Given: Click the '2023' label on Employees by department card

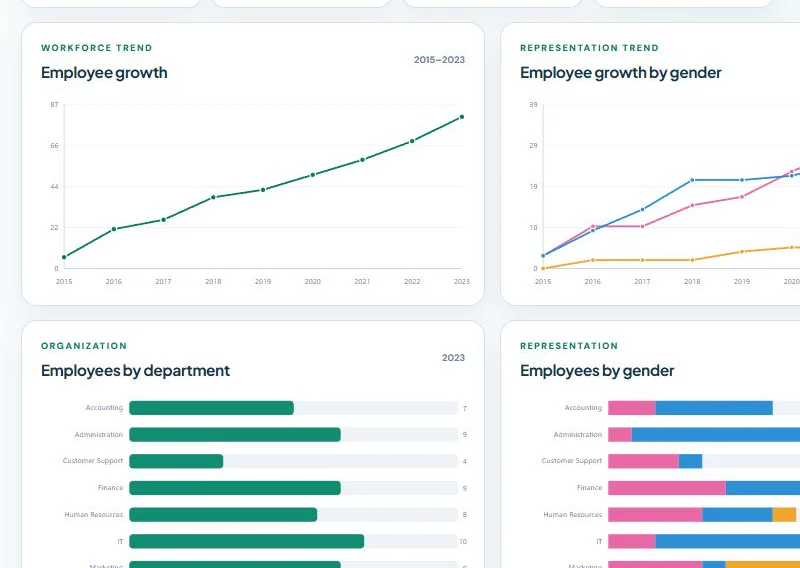Looking at the screenshot, I should coord(454,358).
